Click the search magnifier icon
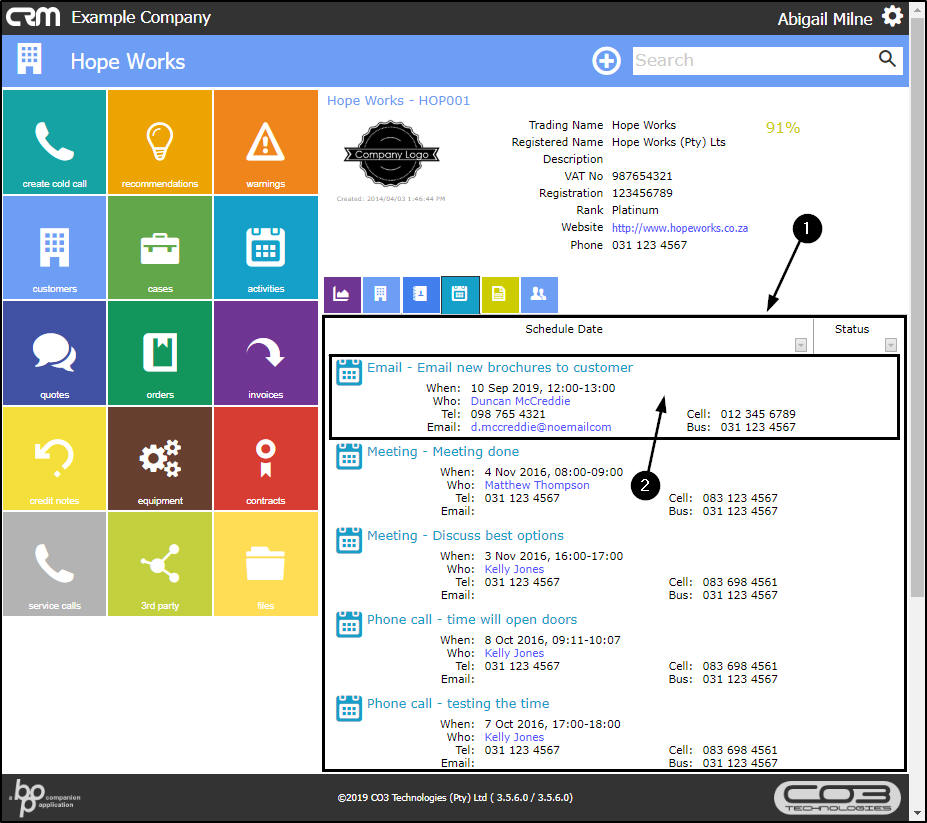927x823 pixels. click(x=887, y=59)
